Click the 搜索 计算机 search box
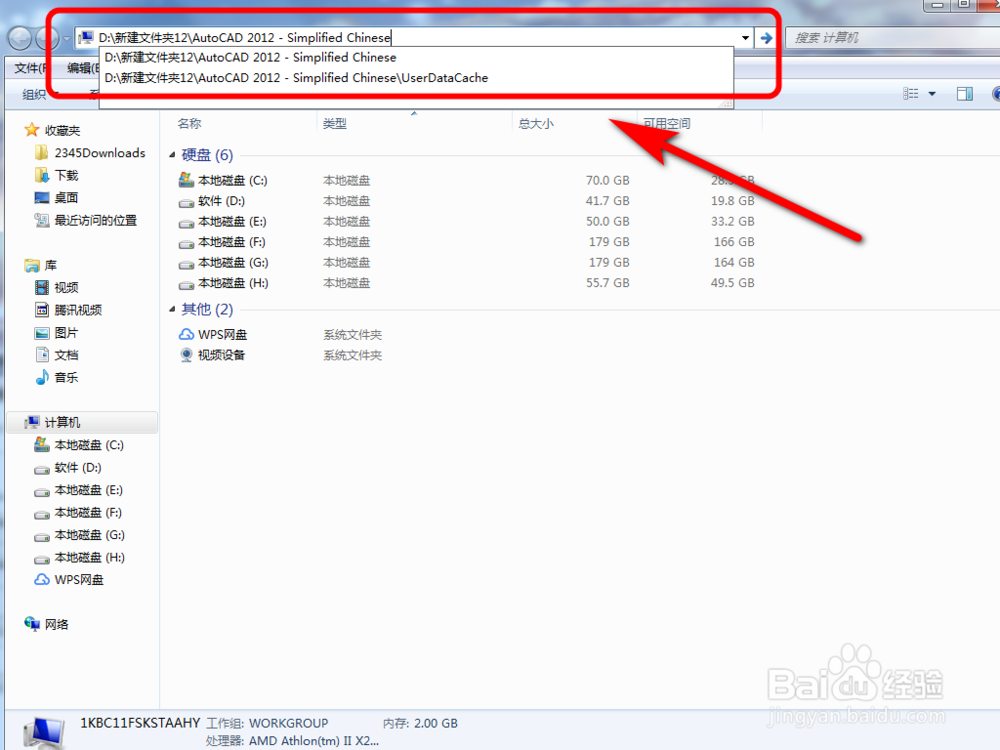The width and height of the screenshot is (1000, 750). coord(892,38)
